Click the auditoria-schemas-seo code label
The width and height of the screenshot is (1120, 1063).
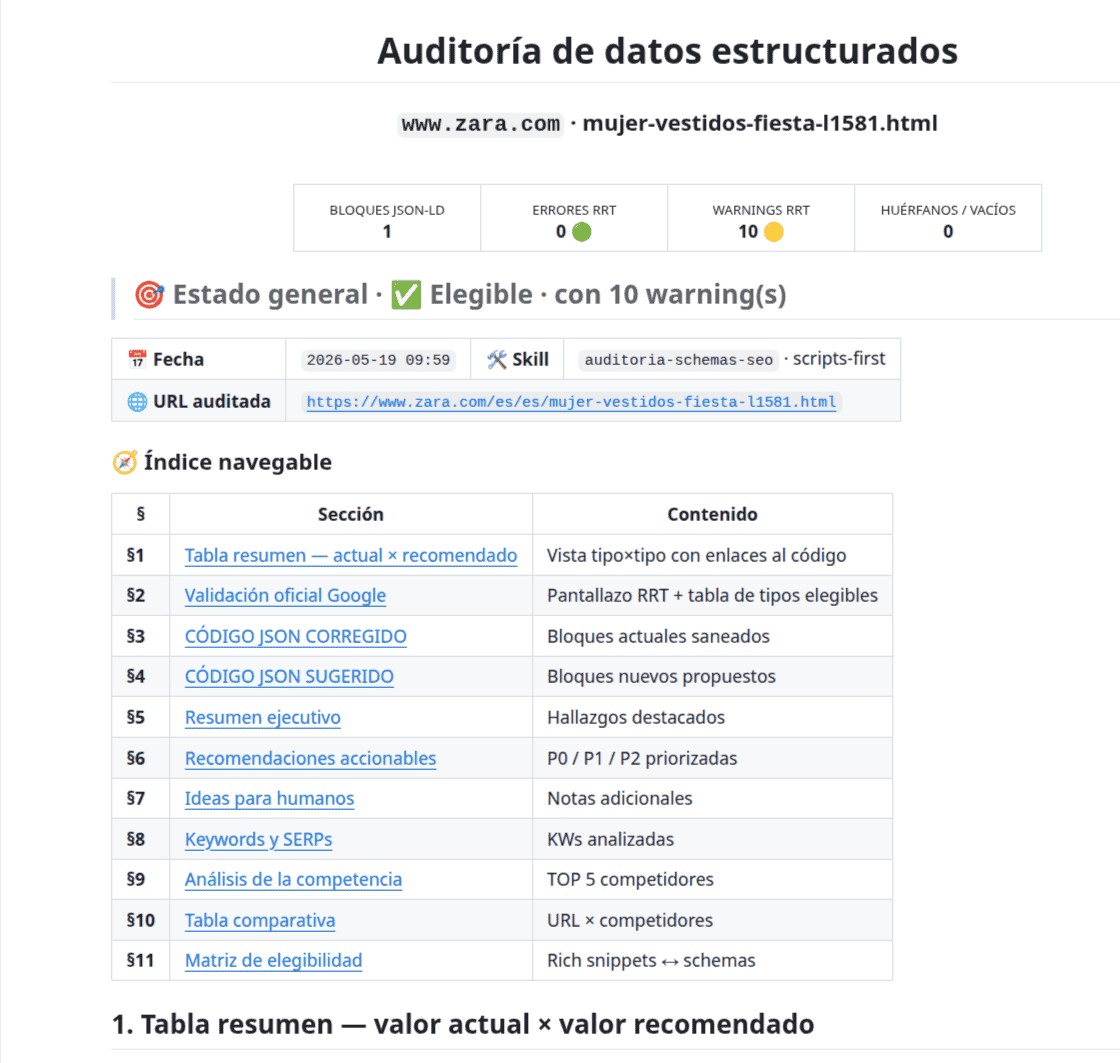click(x=679, y=360)
